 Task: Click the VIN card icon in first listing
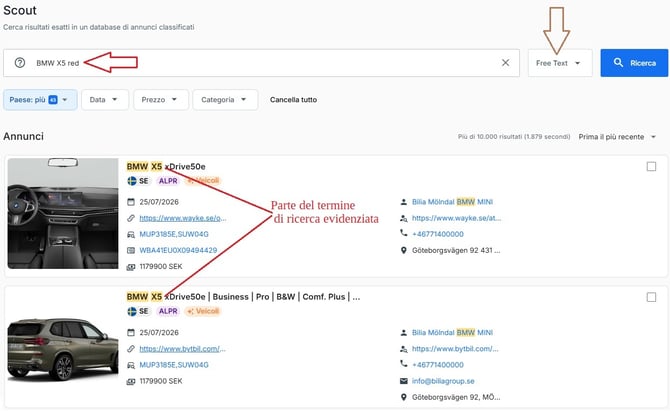tap(131, 250)
